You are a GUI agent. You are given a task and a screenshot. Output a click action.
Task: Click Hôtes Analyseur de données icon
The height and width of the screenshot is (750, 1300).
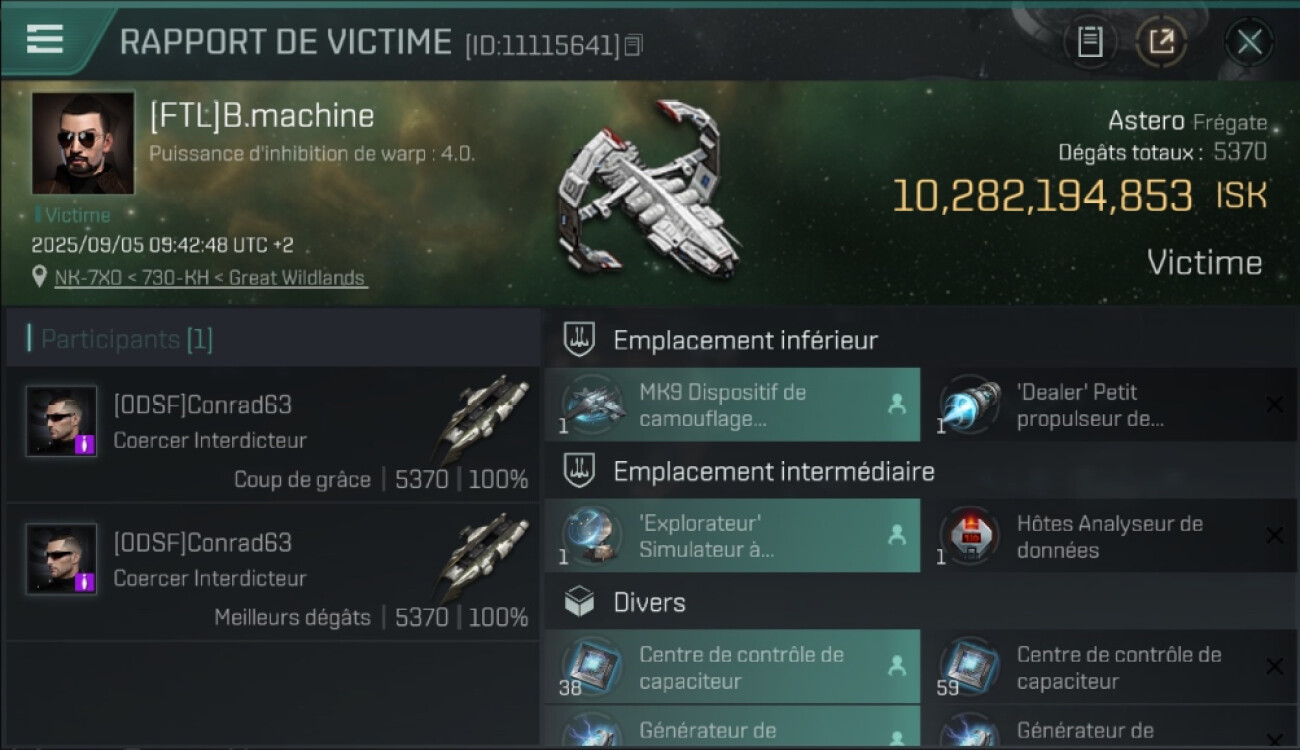point(968,536)
